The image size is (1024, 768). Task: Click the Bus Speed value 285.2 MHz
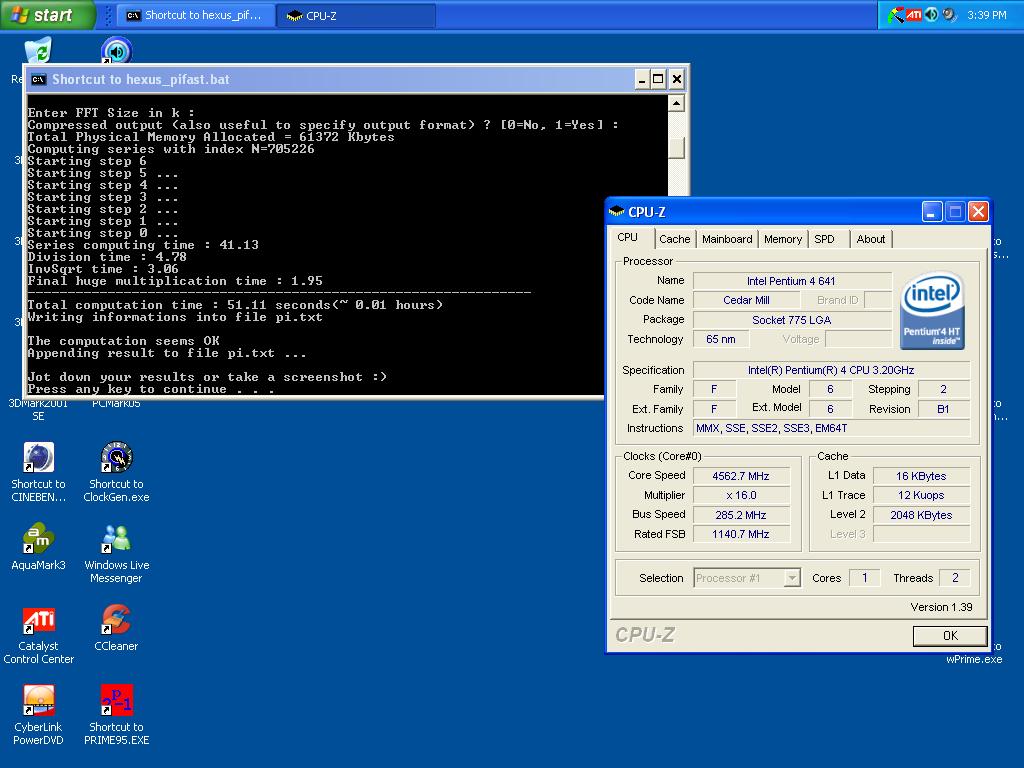741,515
